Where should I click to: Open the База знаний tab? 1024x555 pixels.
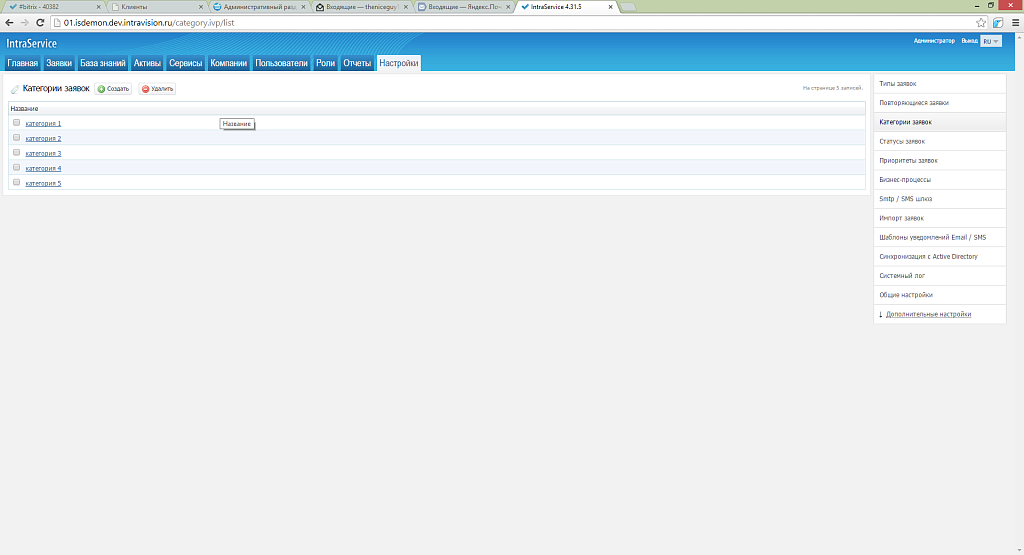coord(103,63)
